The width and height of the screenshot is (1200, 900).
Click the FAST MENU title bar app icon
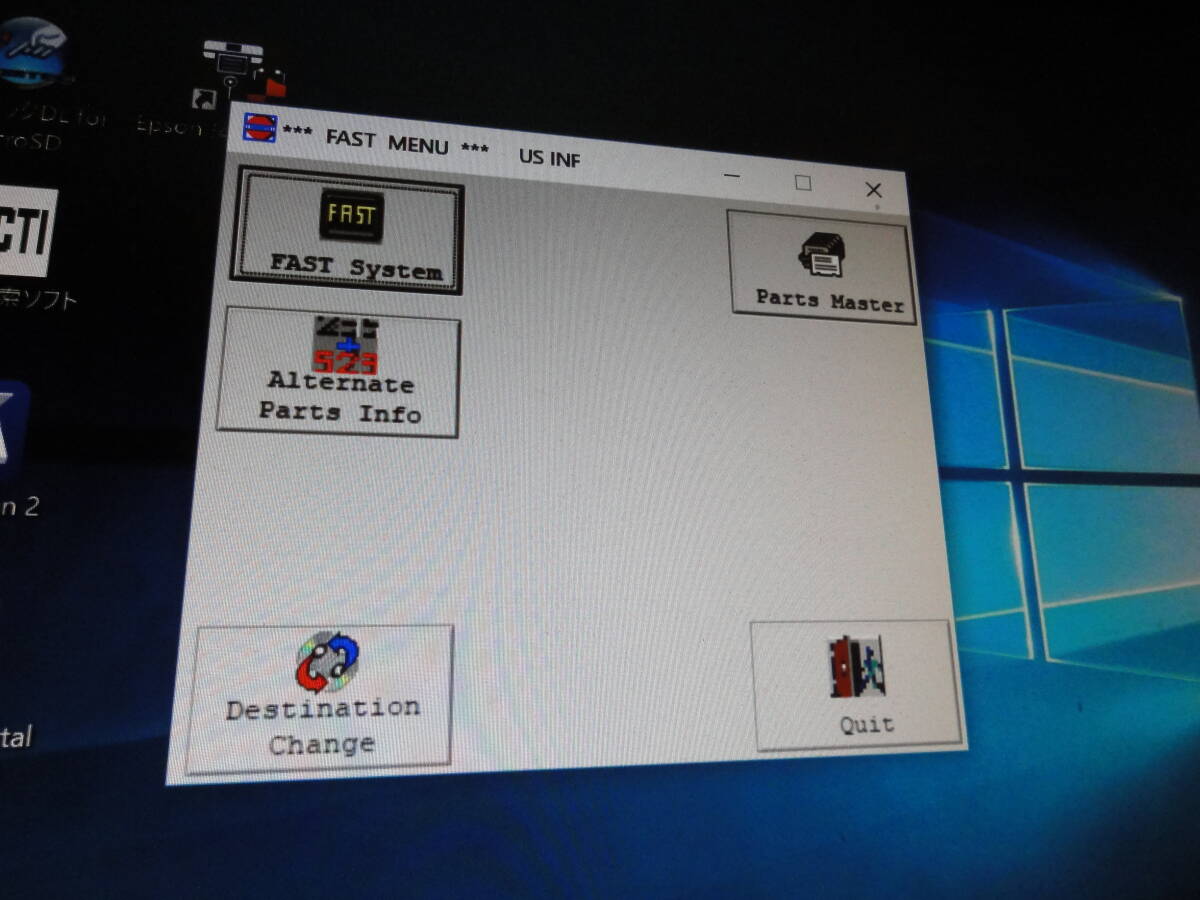(x=259, y=128)
